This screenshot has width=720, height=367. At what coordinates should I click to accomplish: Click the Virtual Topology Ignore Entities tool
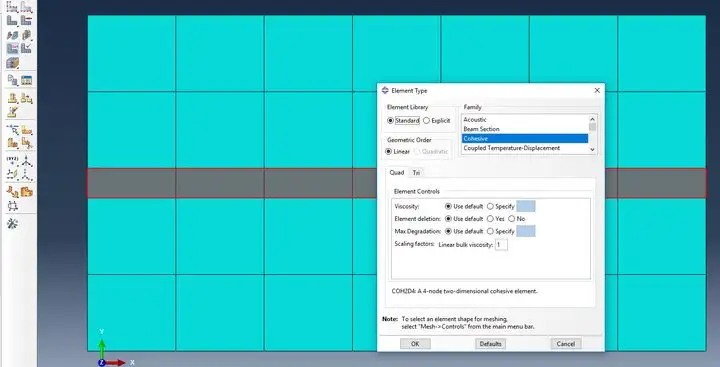pyautogui.click(x=12, y=112)
